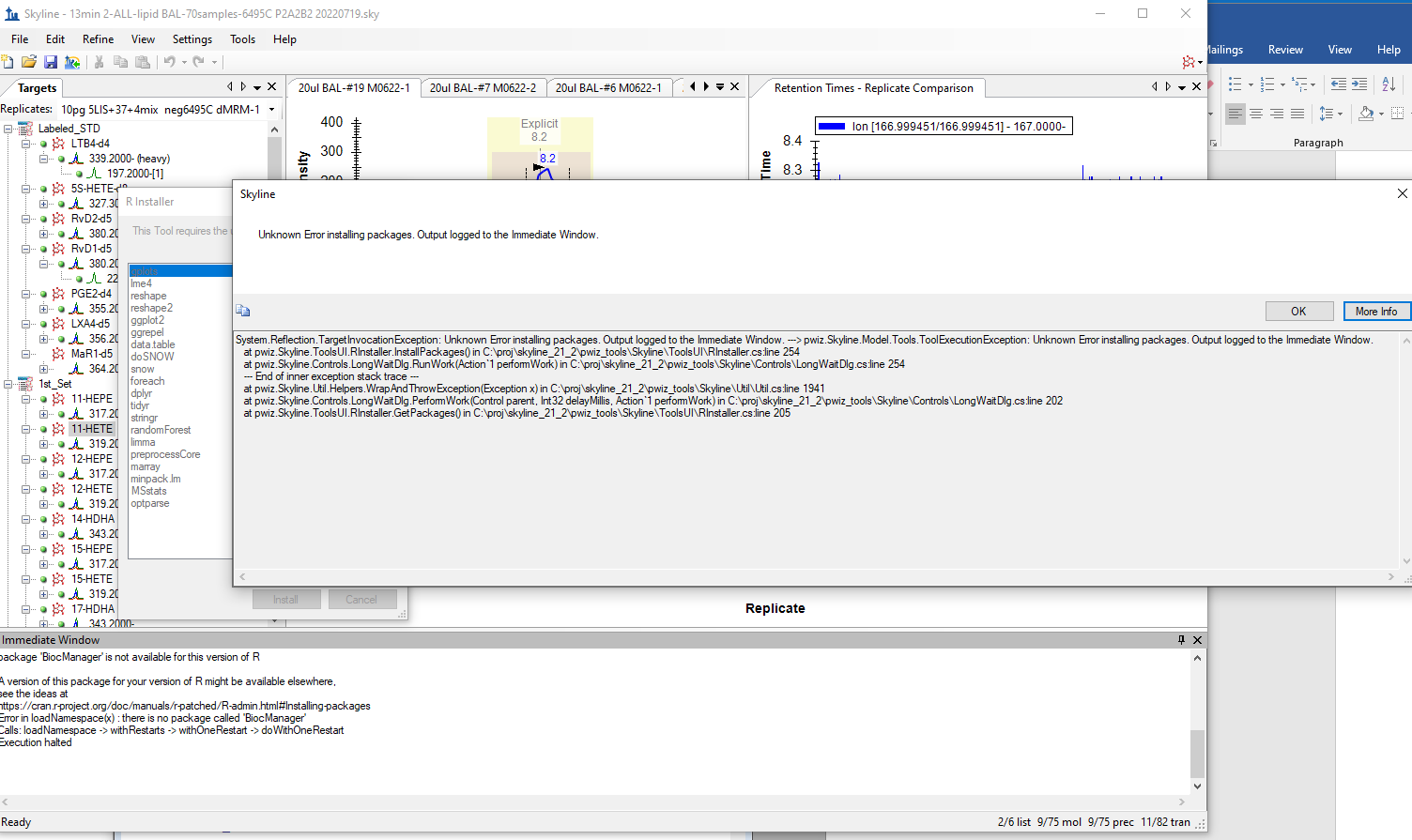Collapse the Labeled_STD tree node
Image resolution: width=1412 pixels, height=840 pixels.
pos(8,129)
